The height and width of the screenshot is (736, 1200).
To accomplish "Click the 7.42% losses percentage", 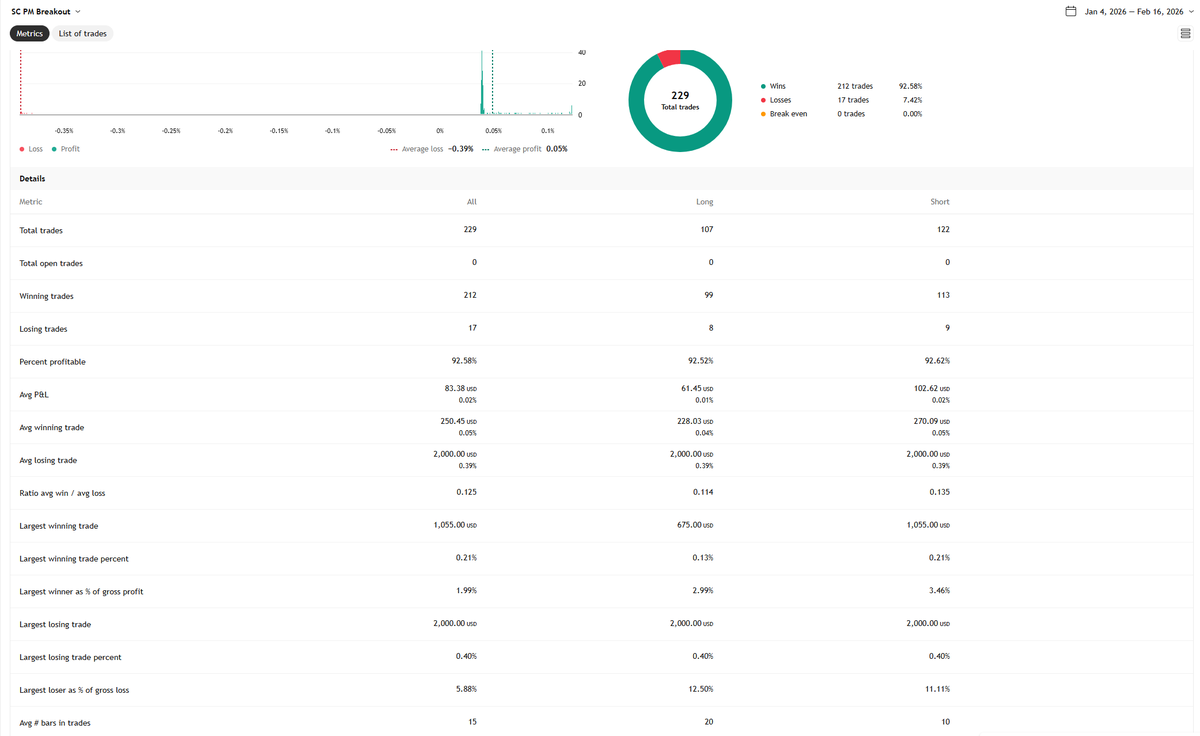I will 912,100.
